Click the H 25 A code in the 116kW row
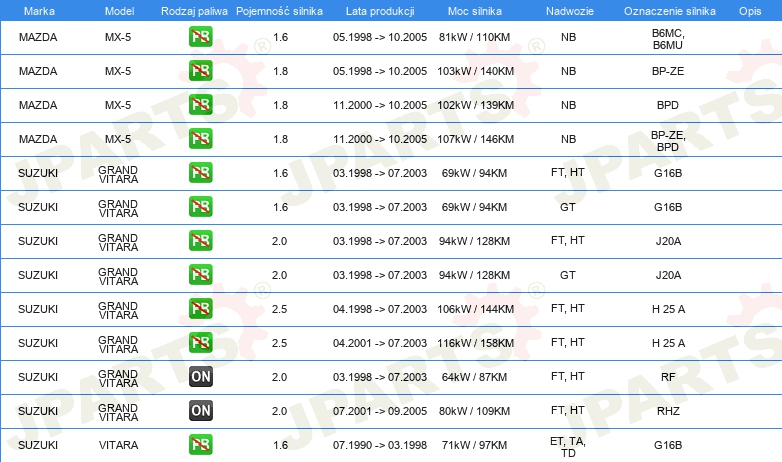The width and height of the screenshot is (782, 462). 668,343
